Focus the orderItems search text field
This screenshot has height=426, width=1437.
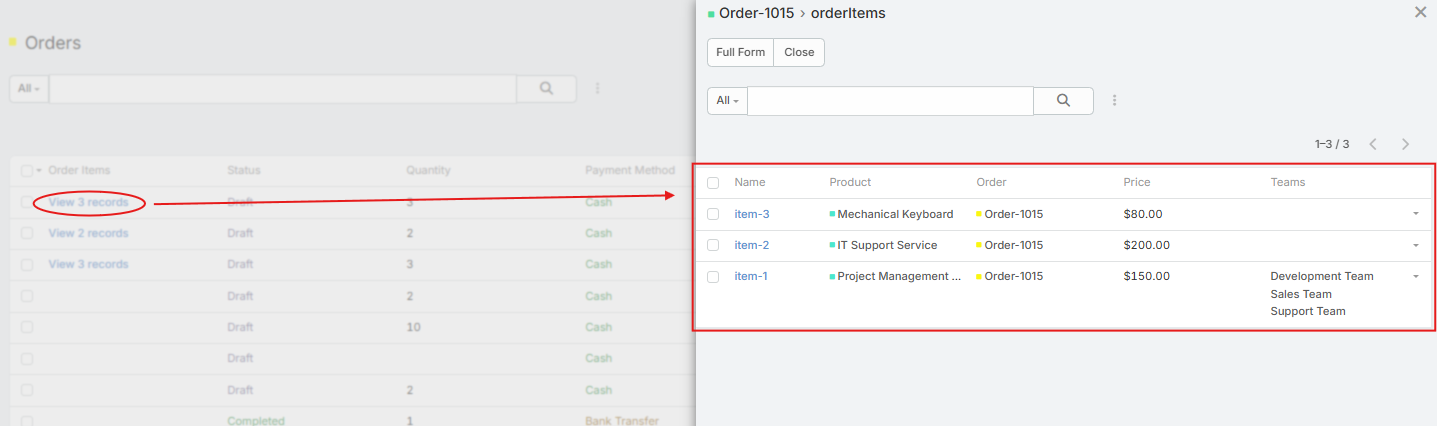point(889,100)
